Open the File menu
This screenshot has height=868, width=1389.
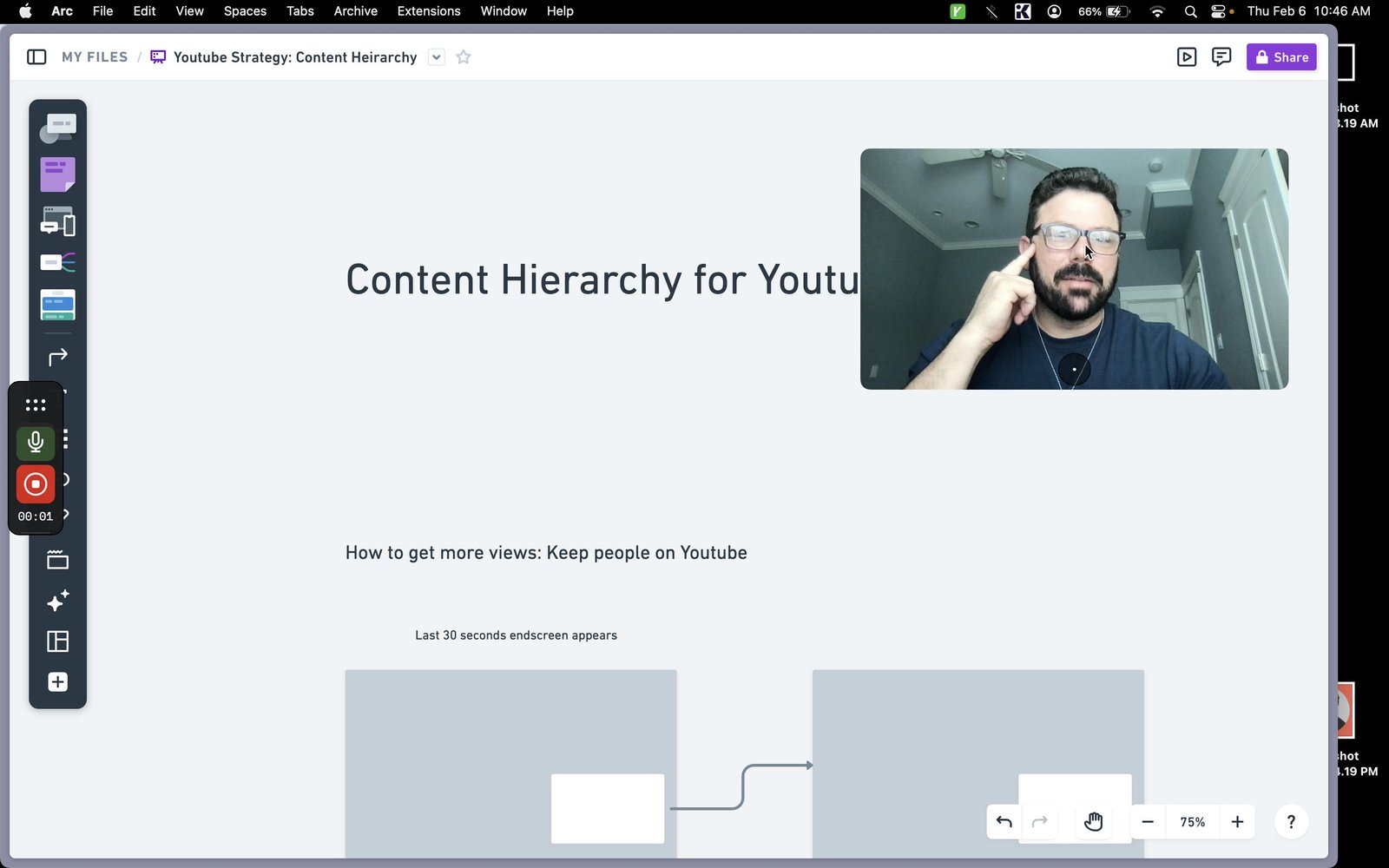click(102, 11)
